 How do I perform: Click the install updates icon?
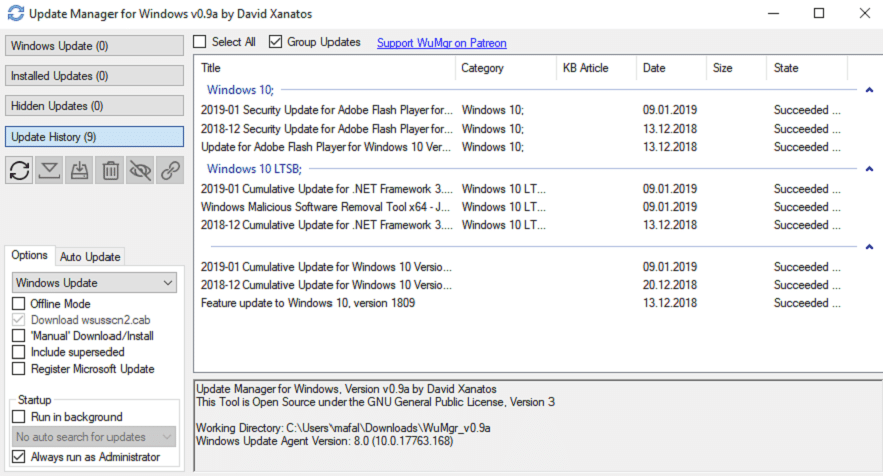79,170
